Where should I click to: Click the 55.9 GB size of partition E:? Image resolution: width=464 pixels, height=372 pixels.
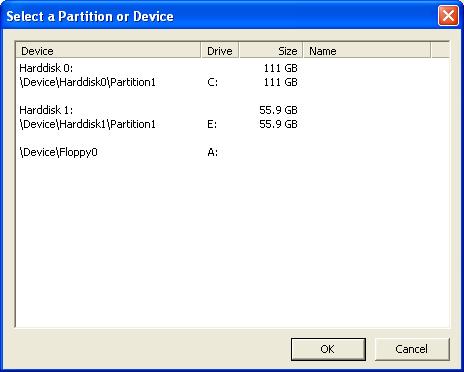[x=278, y=124]
